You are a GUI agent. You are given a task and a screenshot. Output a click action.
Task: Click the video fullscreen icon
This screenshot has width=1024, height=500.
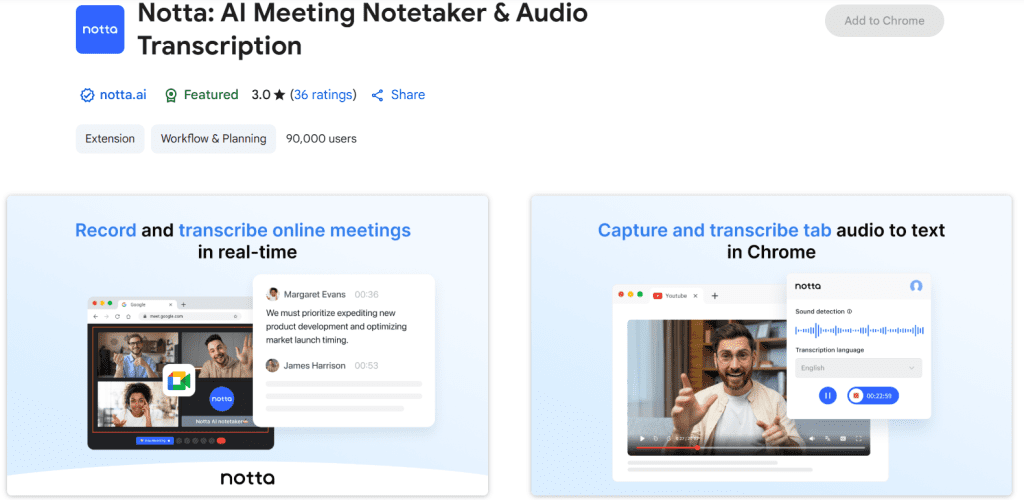[x=859, y=438]
